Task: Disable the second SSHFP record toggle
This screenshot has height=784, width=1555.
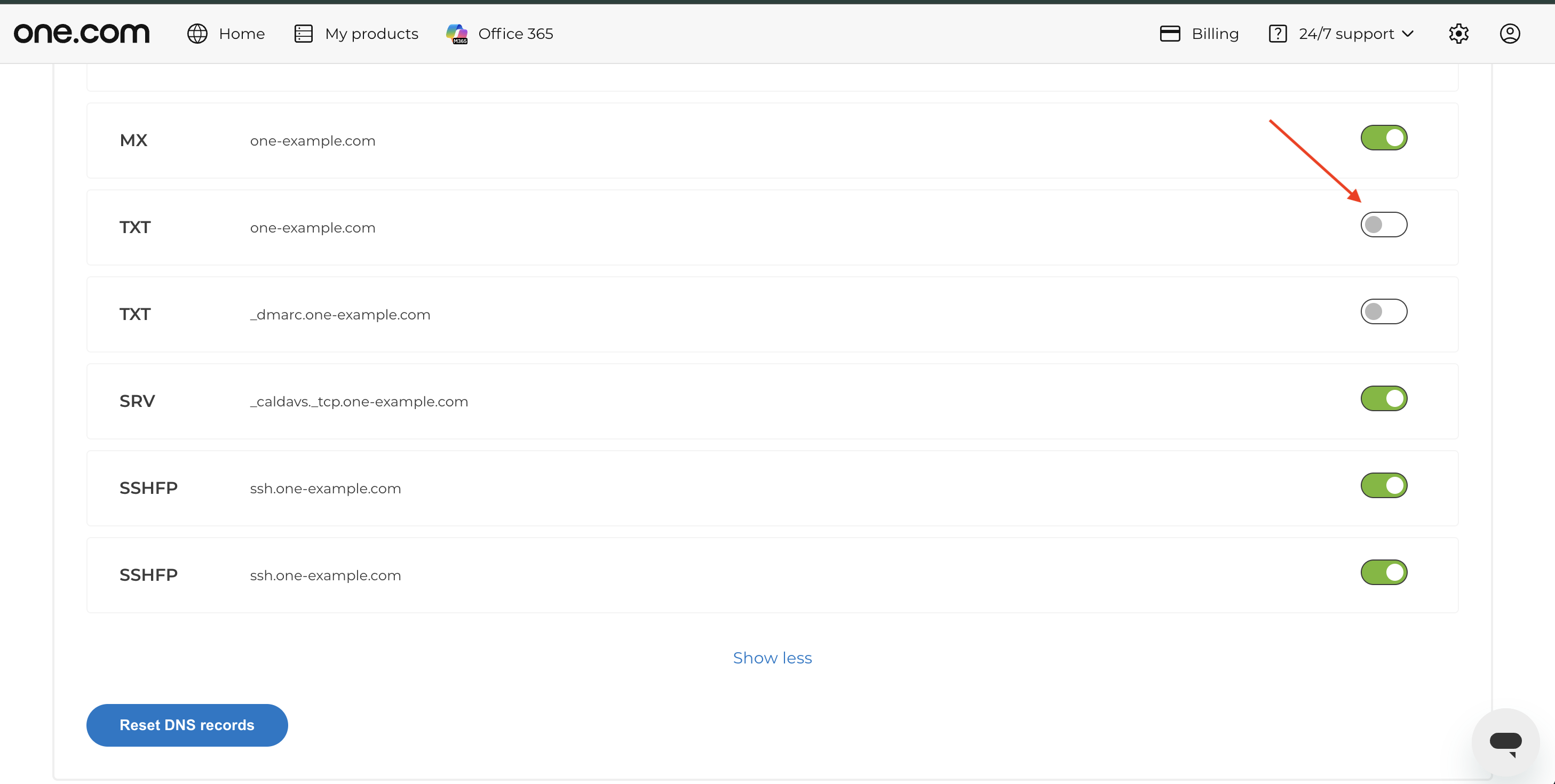Action: tap(1384, 572)
